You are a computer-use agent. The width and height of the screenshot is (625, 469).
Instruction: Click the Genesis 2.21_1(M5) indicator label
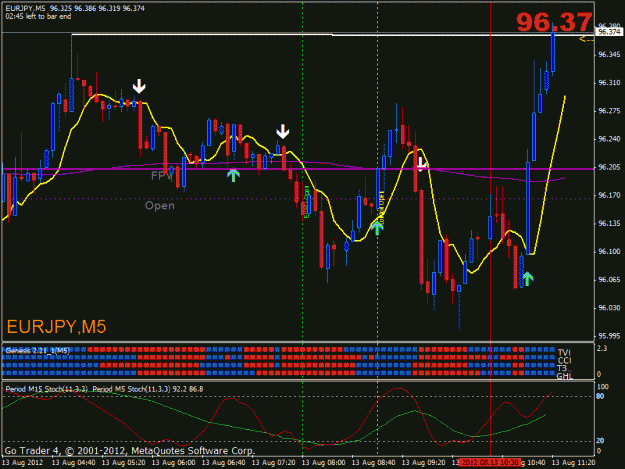[x=37, y=351]
